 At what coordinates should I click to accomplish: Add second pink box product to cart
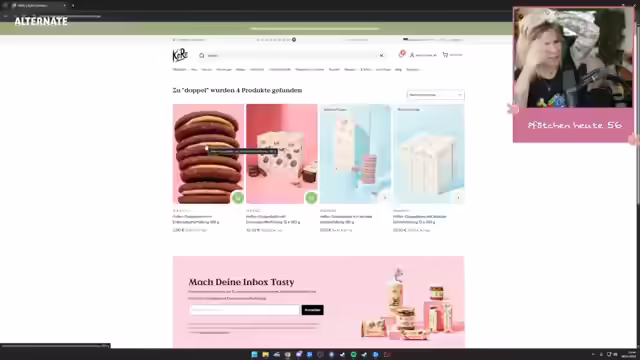pyautogui.click(x=311, y=198)
